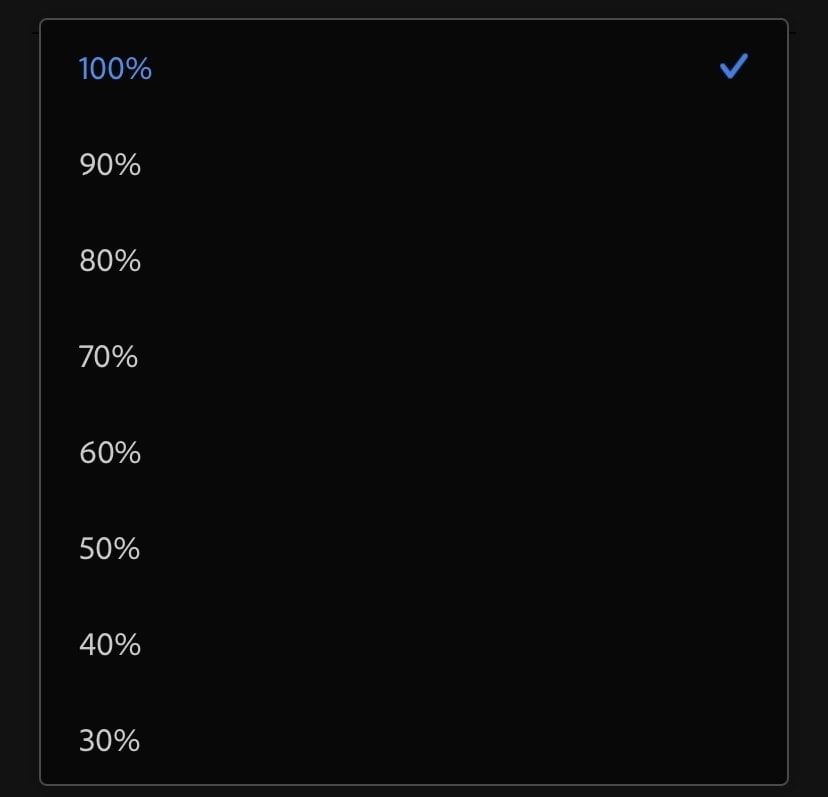Pick the 70% option

click(x=413, y=357)
